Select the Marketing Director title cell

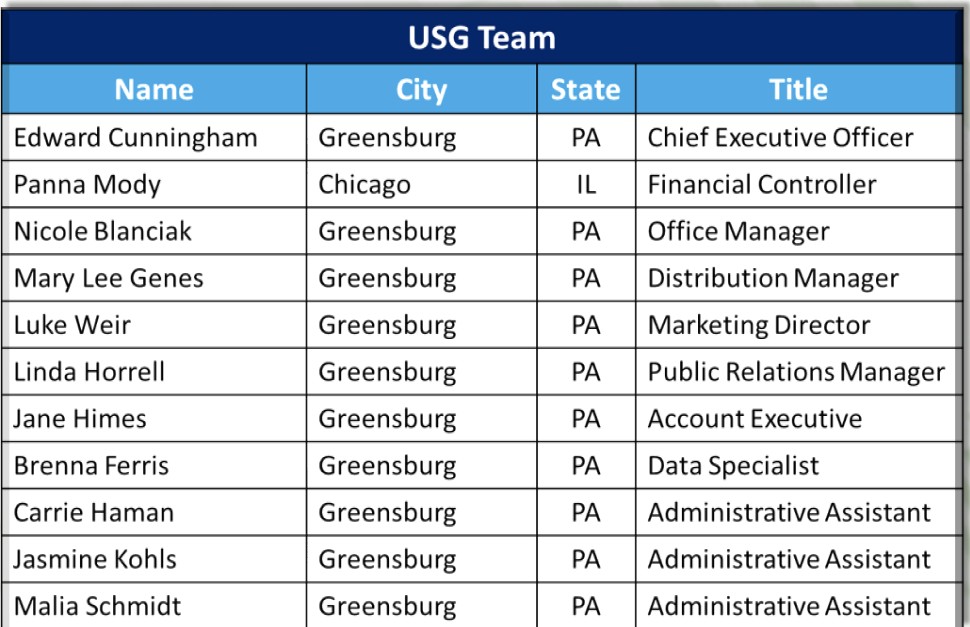coord(759,325)
